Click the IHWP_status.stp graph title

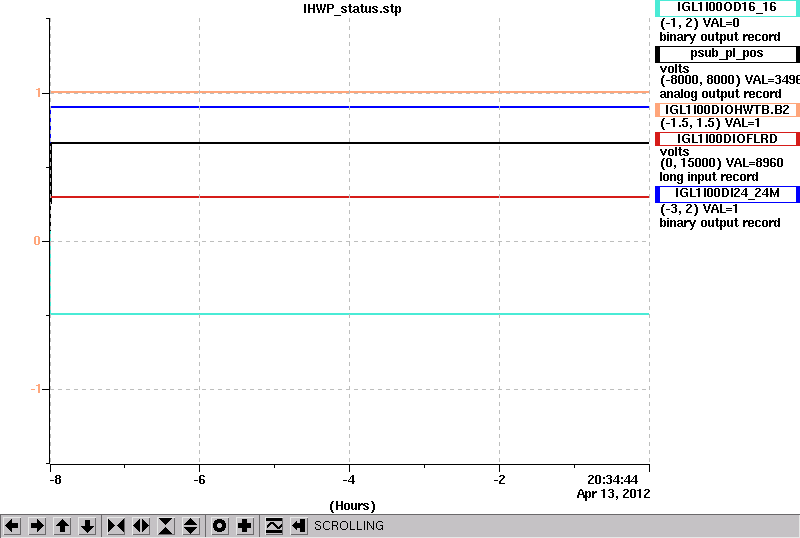pos(352,9)
